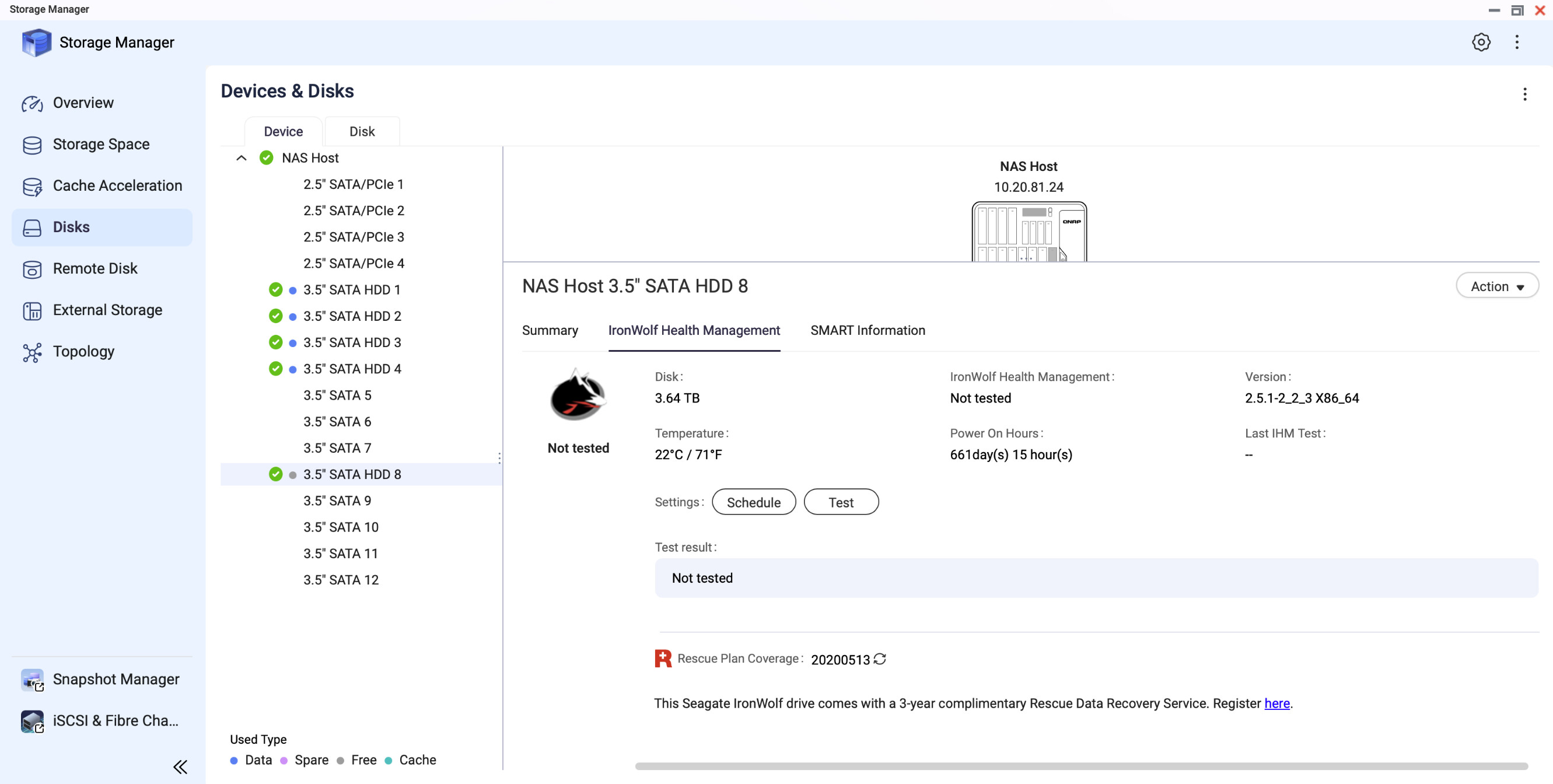The height and width of the screenshot is (784, 1553).
Task: Open Snapshot Manager via its icon
Action: (x=32, y=679)
